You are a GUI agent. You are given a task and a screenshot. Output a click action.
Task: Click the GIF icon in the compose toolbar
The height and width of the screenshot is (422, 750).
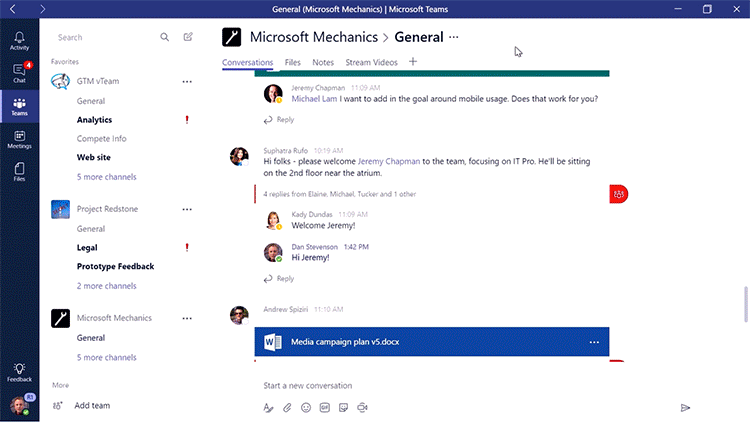point(325,407)
